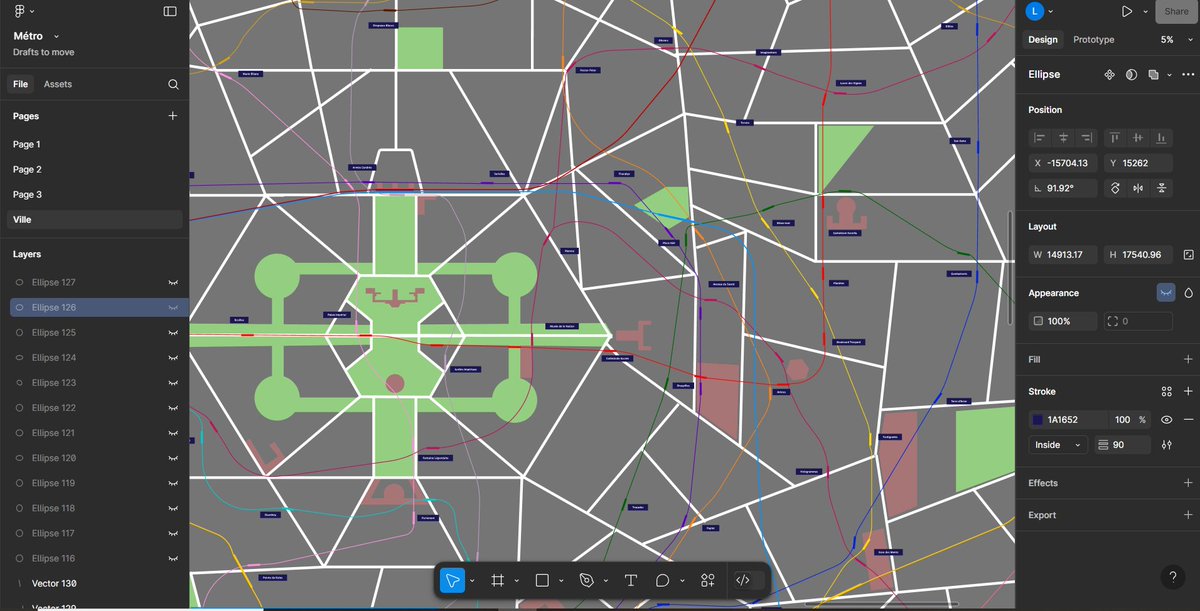This screenshot has height=611, width=1200.
Task: Toggle layer visibility in Appearance section
Action: pos(1166,293)
